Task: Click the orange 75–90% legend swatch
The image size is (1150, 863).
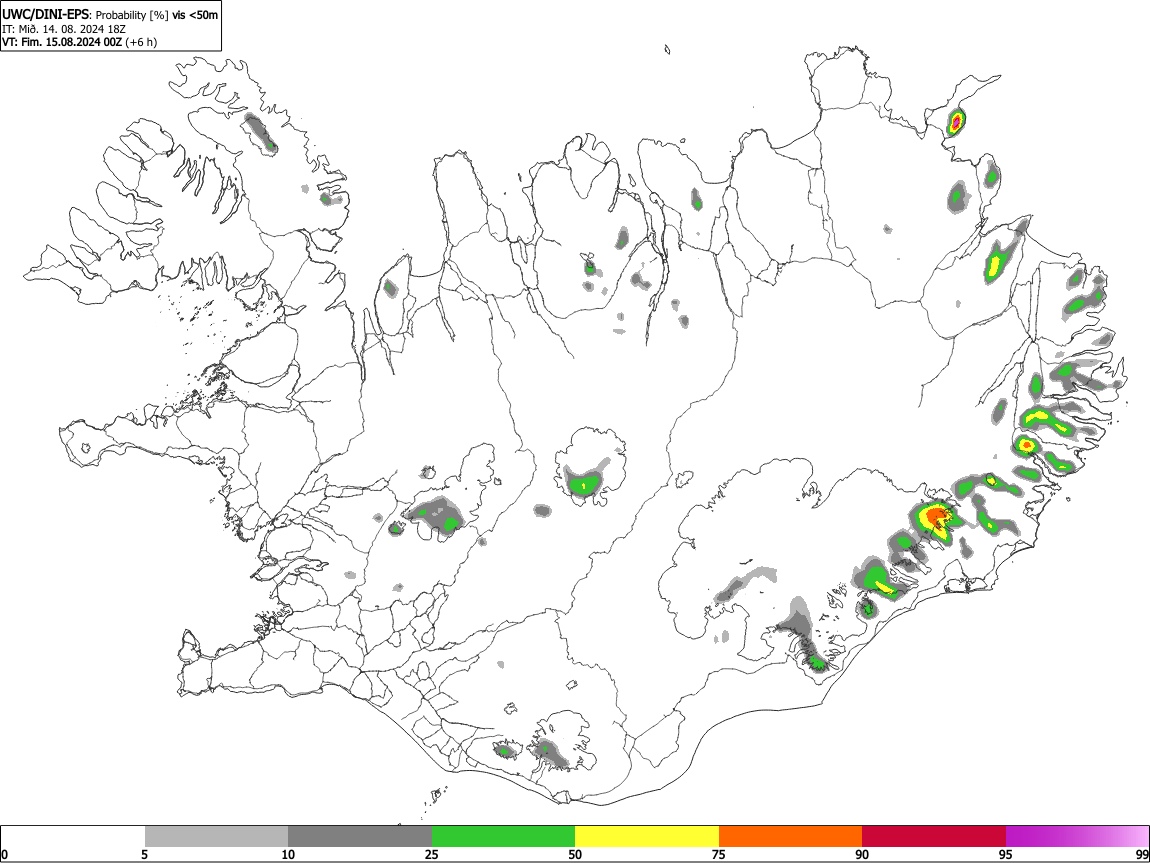Action: point(791,837)
